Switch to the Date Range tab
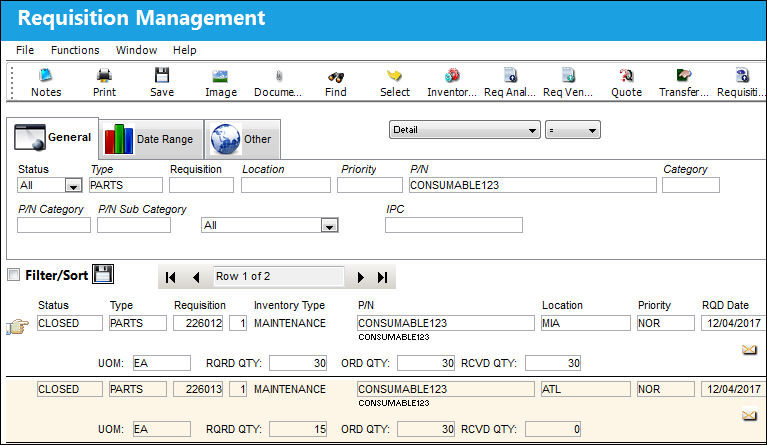The image size is (767, 445). point(151,139)
